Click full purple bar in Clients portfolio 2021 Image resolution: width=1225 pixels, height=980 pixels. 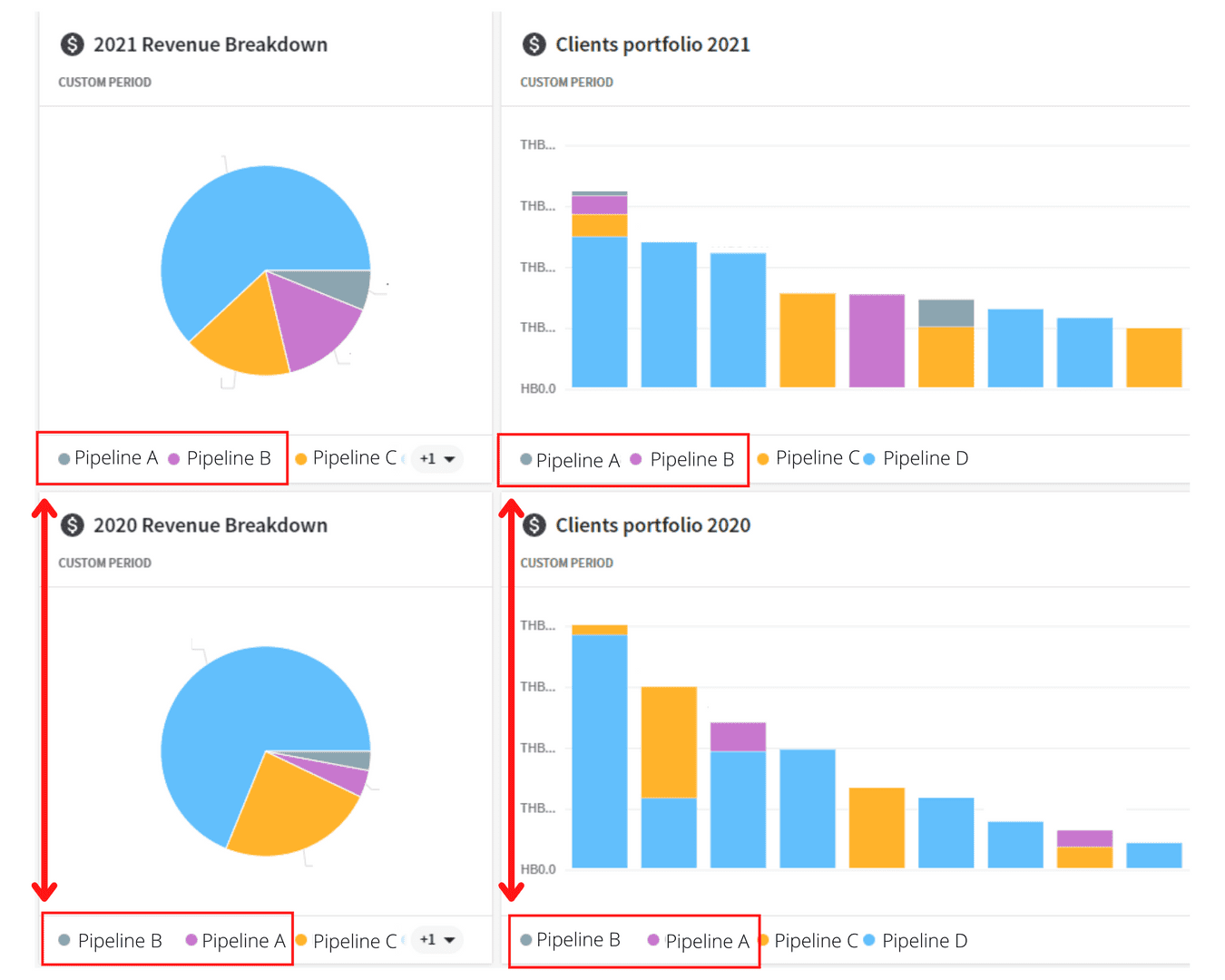click(x=877, y=340)
